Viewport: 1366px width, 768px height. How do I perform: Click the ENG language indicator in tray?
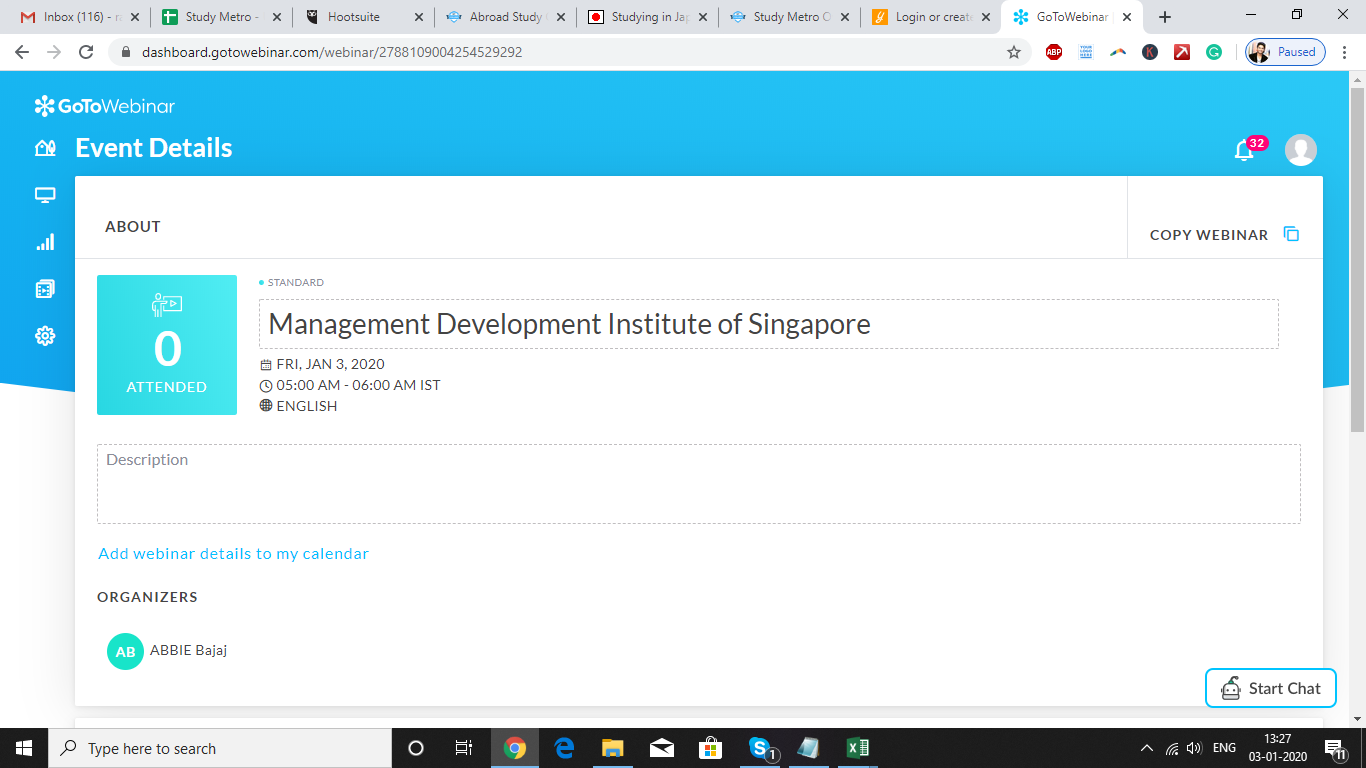click(1224, 748)
